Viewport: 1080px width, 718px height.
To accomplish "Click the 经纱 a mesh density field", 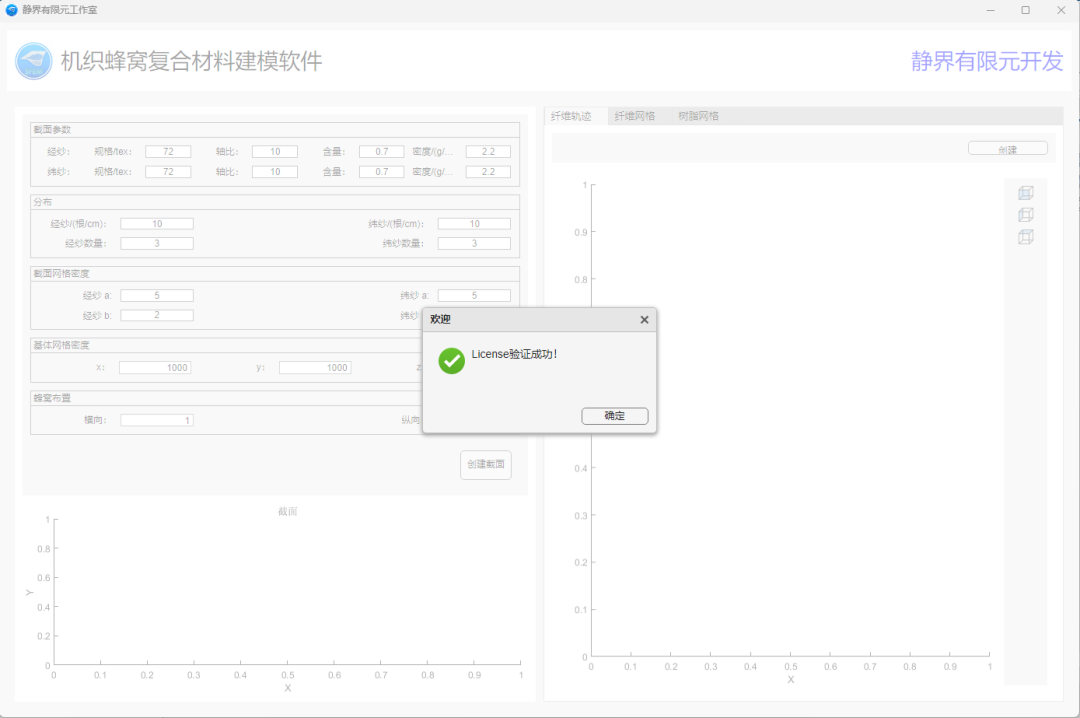I will click(x=157, y=296).
